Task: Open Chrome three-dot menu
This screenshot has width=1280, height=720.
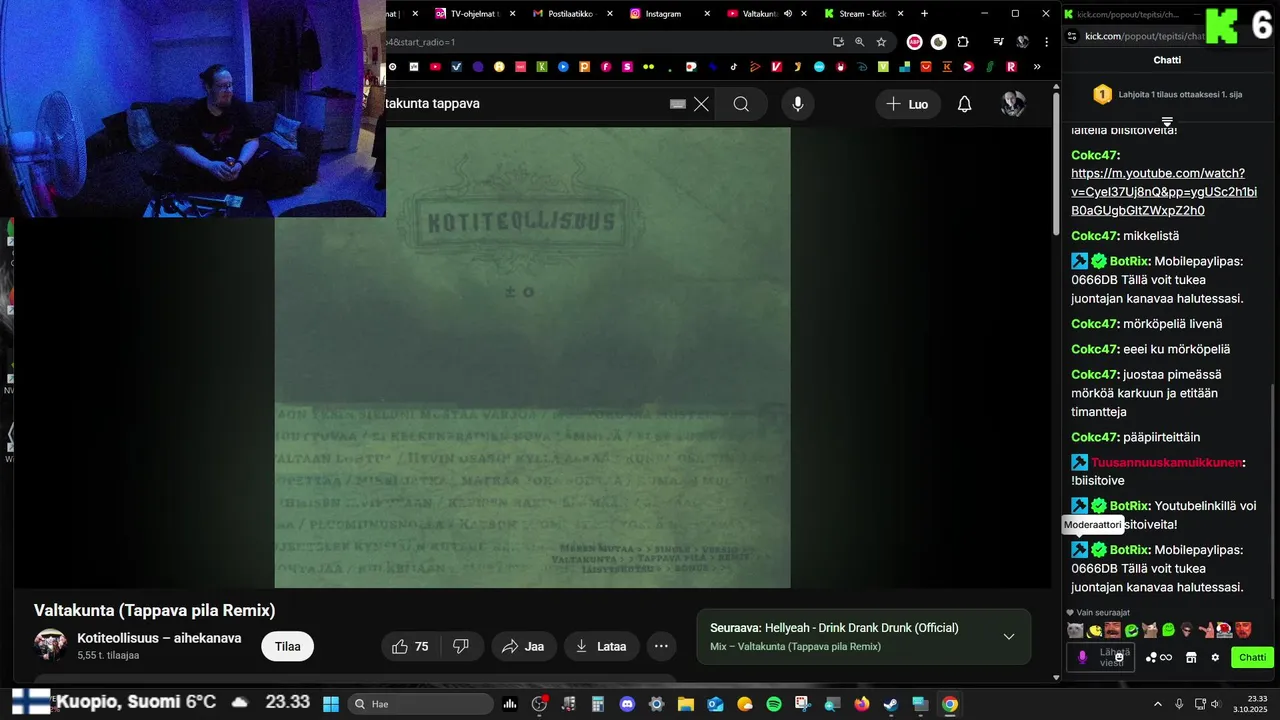Action: point(1046,42)
